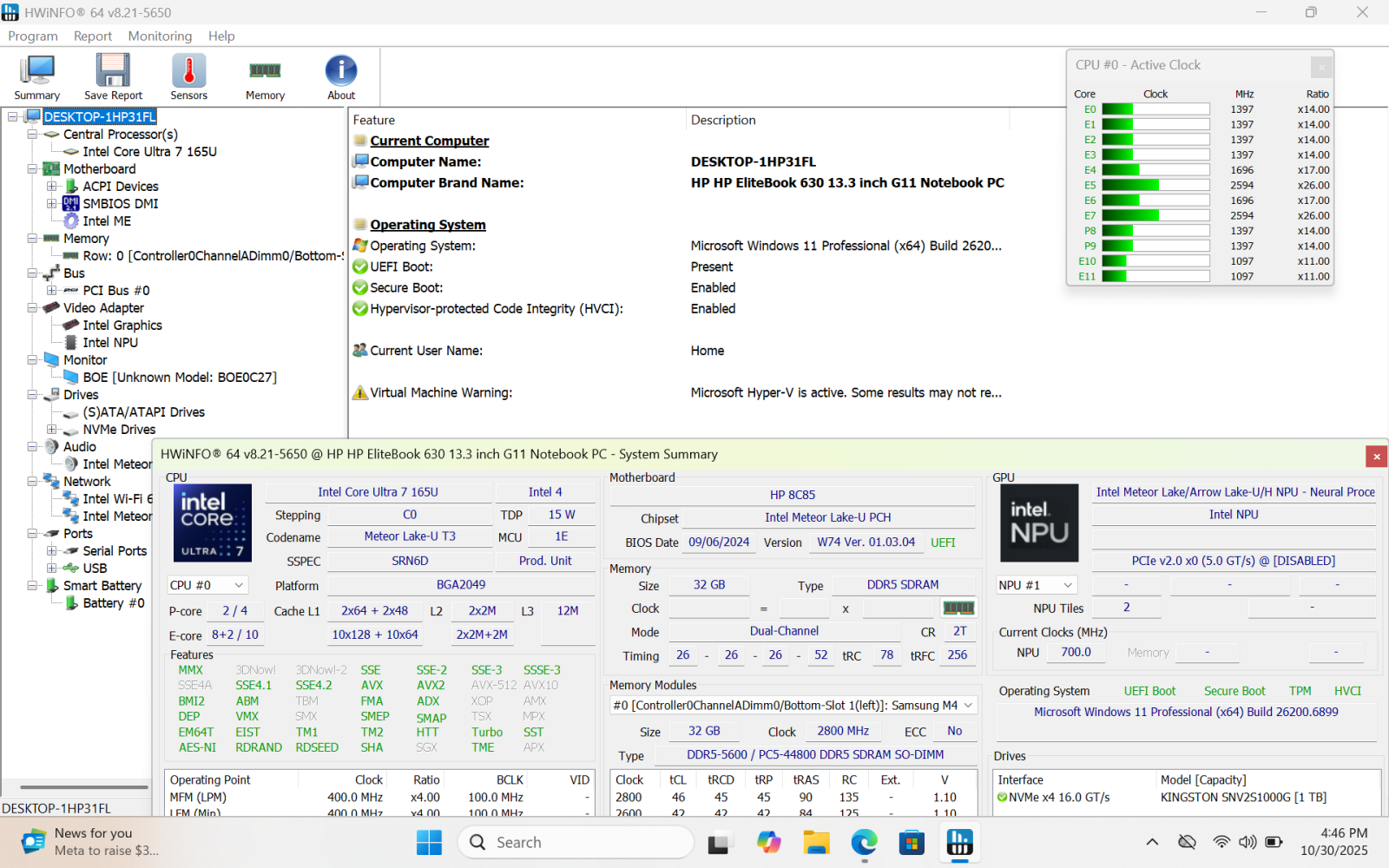Expand the ACPI Devices tree node
1389x868 pixels.
pos(52,187)
